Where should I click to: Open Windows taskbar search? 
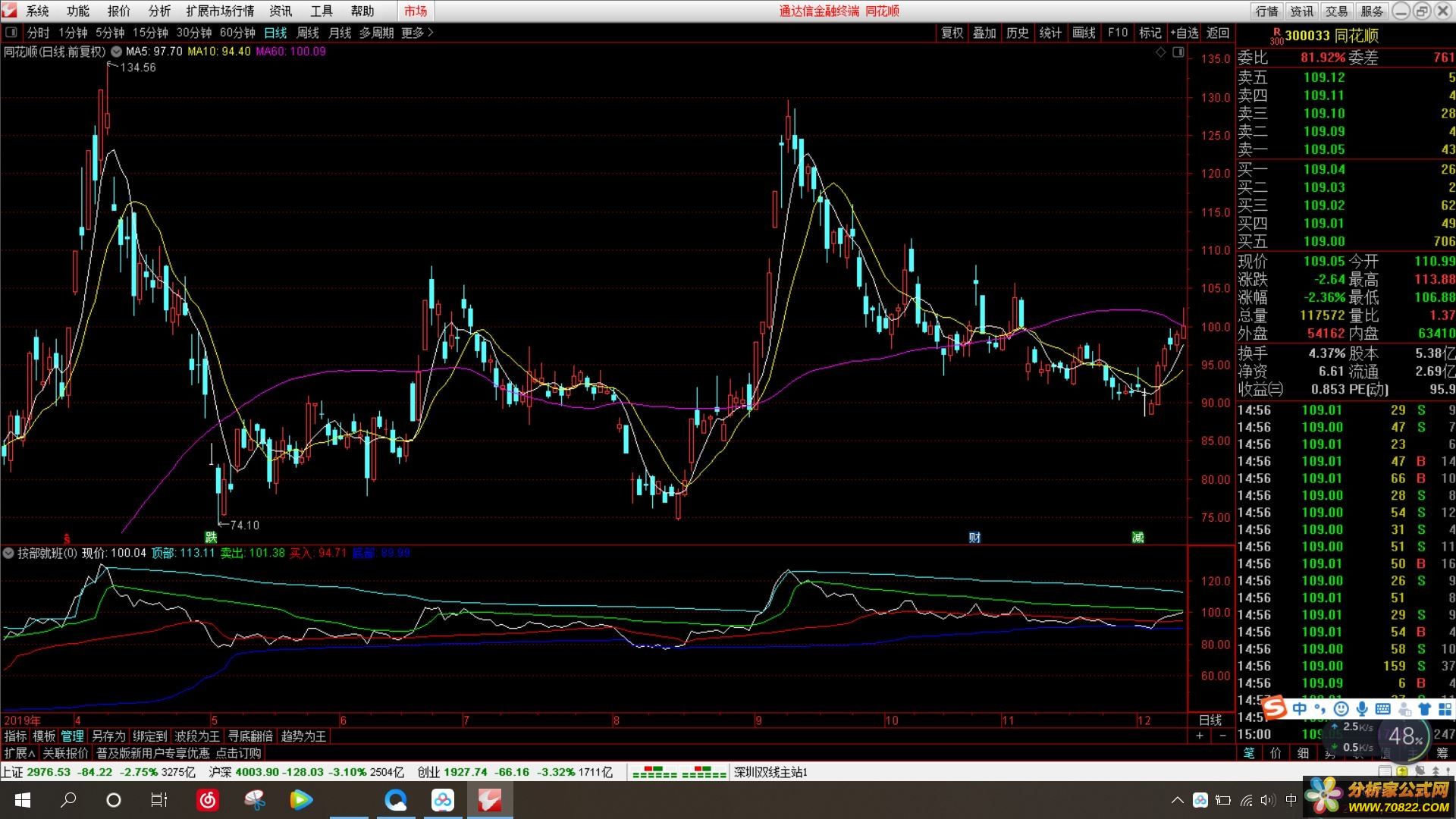68,800
